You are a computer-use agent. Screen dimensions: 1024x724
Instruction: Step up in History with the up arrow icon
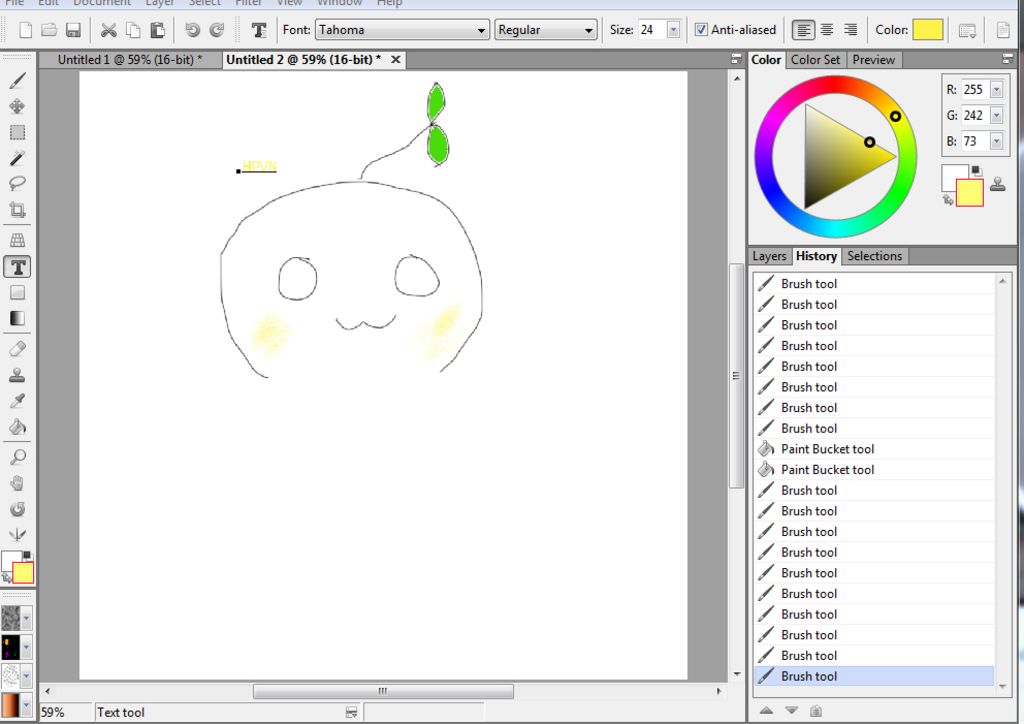click(x=767, y=710)
